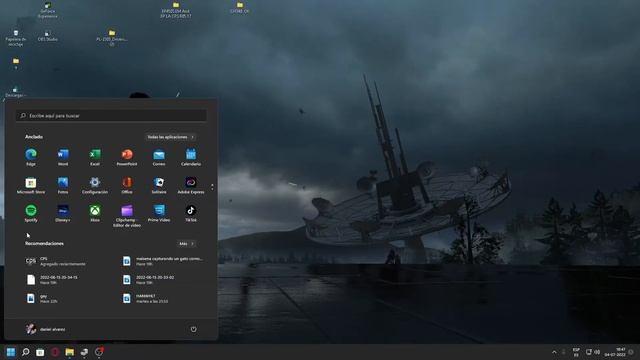
Task: Launch Spotify from the Start menu
Action: click(x=31, y=213)
